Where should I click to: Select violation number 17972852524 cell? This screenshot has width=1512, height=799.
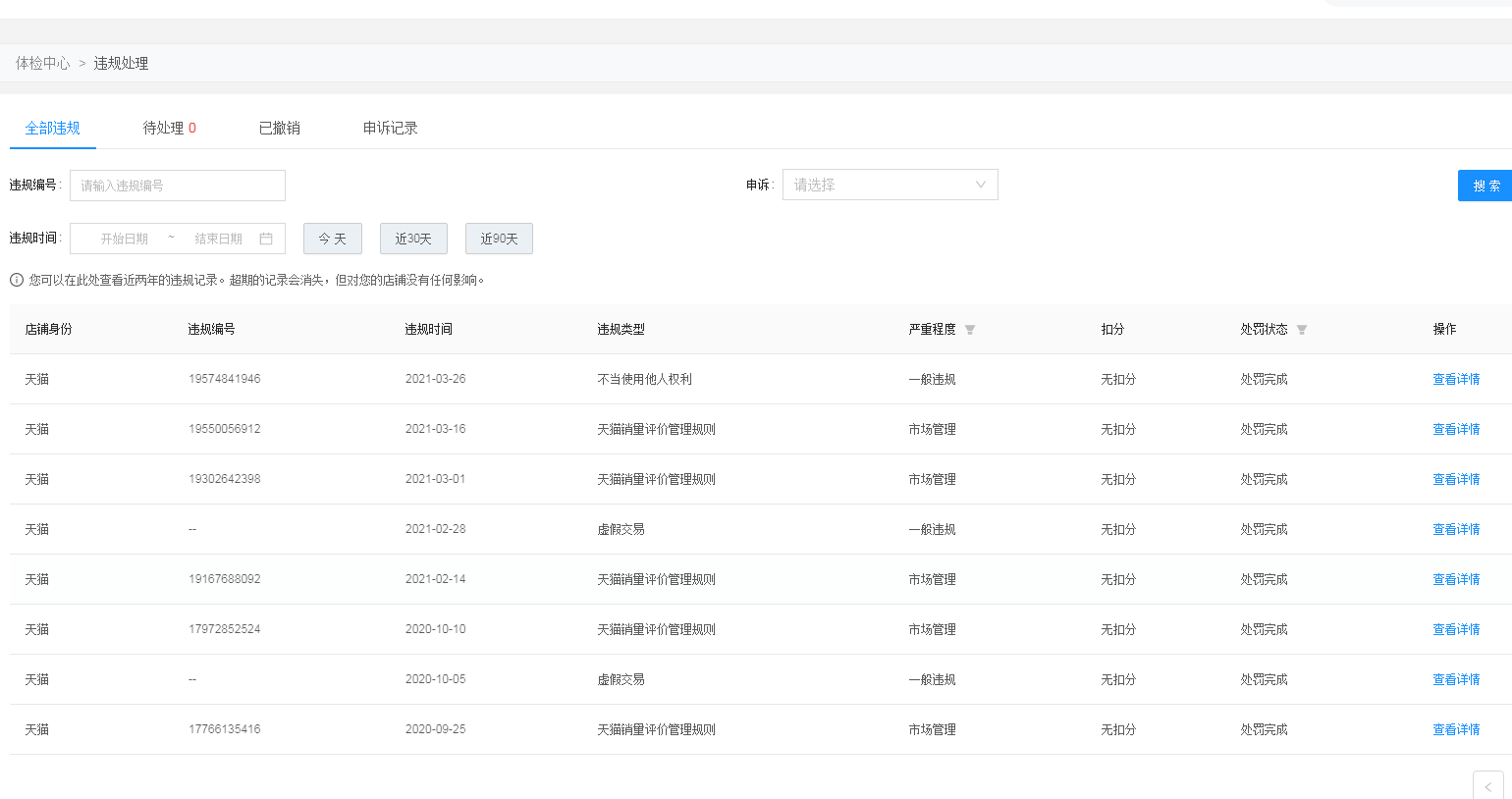[x=225, y=629]
